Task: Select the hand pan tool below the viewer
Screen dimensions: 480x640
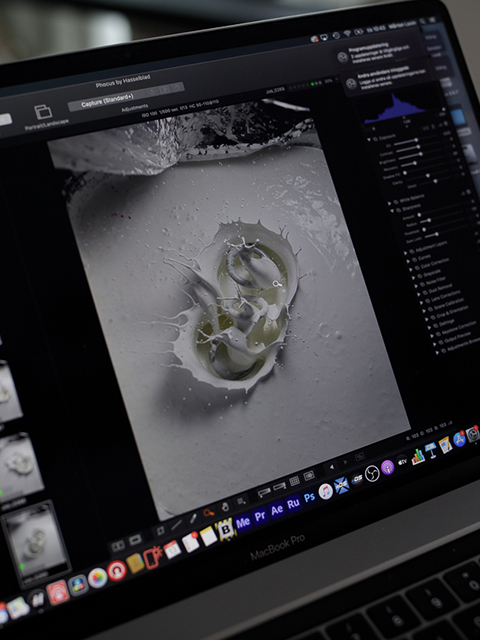Action: tap(225, 507)
